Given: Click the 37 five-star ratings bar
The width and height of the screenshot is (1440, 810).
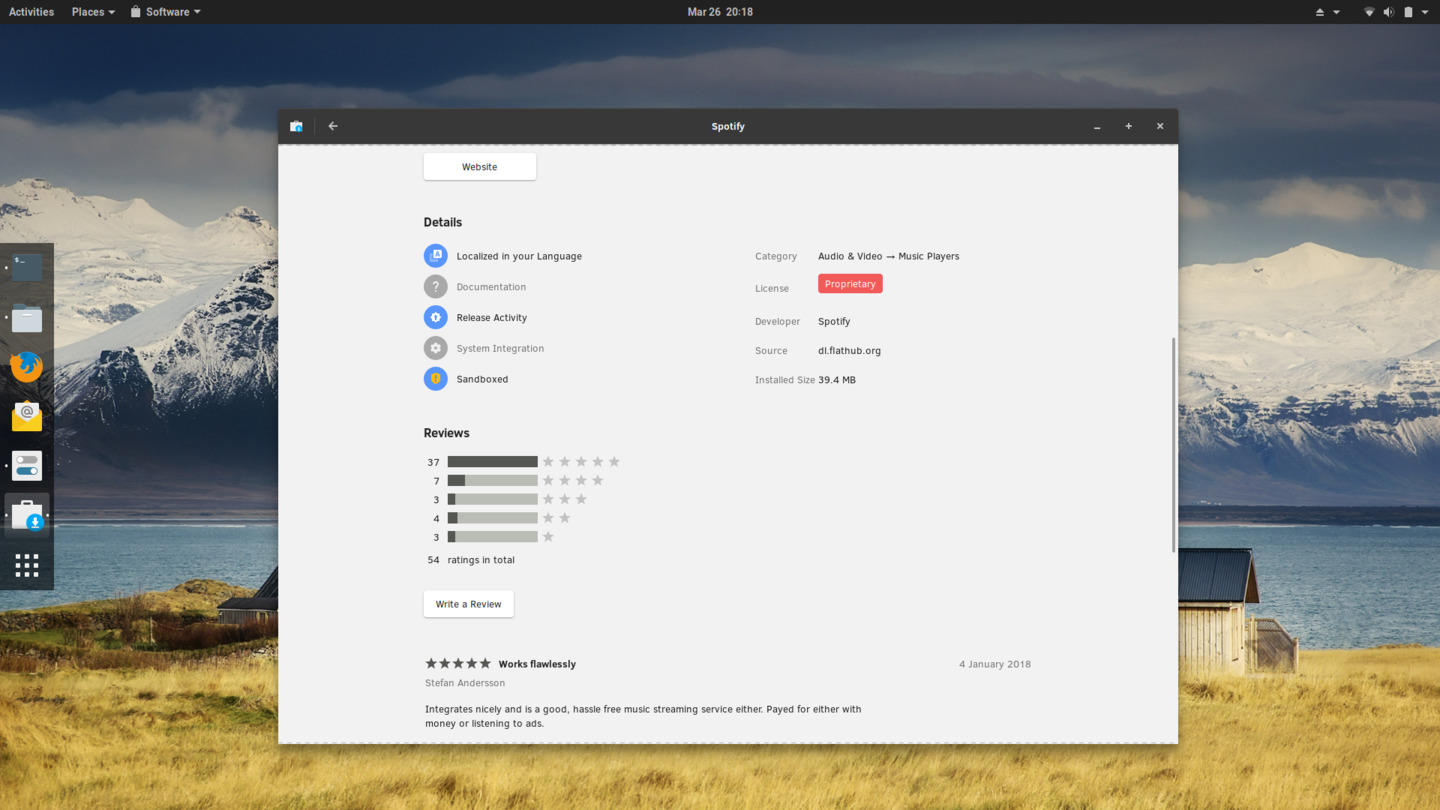Looking at the screenshot, I should [492, 462].
